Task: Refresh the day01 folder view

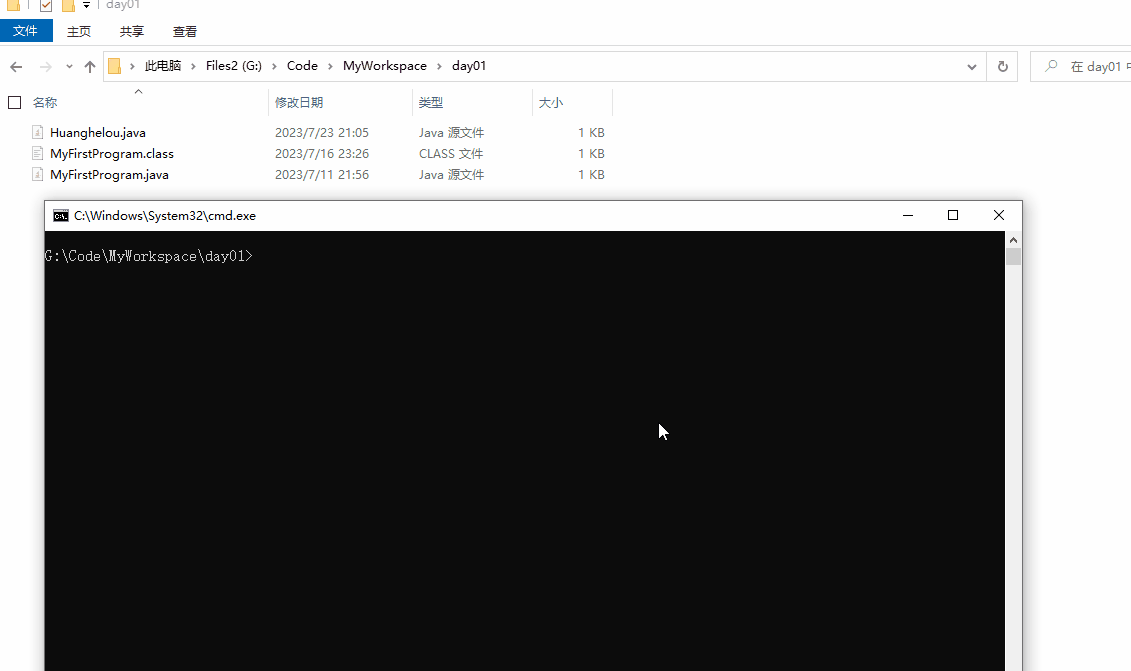Action: point(1003,66)
